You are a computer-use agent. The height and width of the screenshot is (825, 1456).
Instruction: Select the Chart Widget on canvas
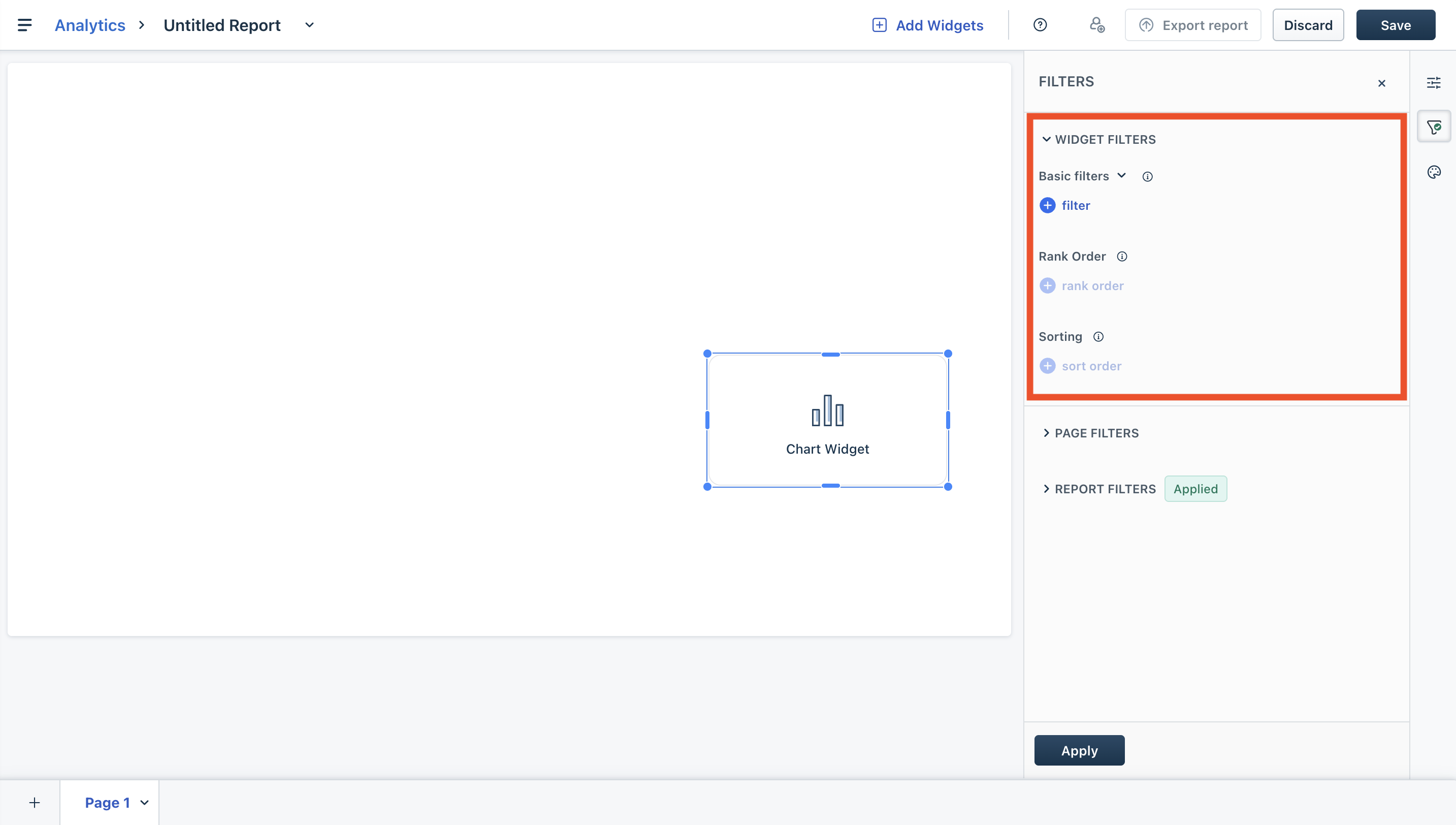827,420
